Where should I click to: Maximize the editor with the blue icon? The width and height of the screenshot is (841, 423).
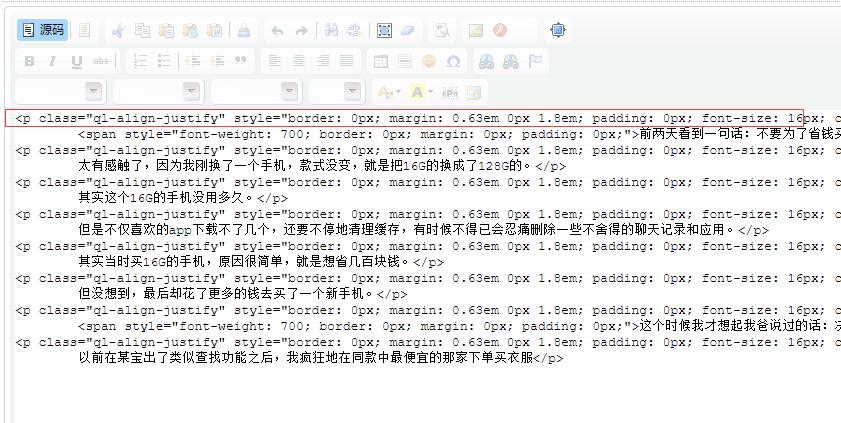coord(558,30)
